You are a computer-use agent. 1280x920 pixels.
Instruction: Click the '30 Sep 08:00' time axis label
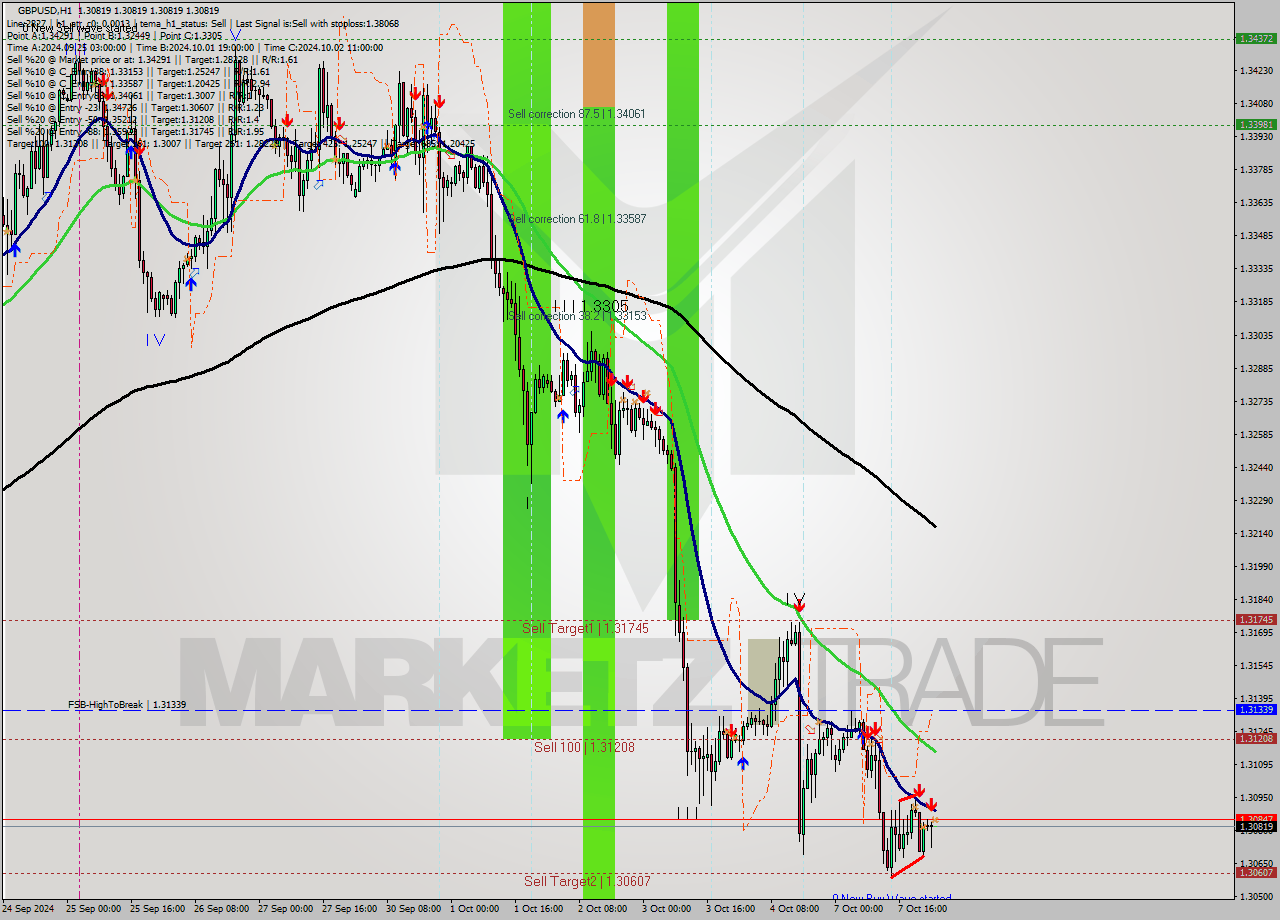point(413,909)
